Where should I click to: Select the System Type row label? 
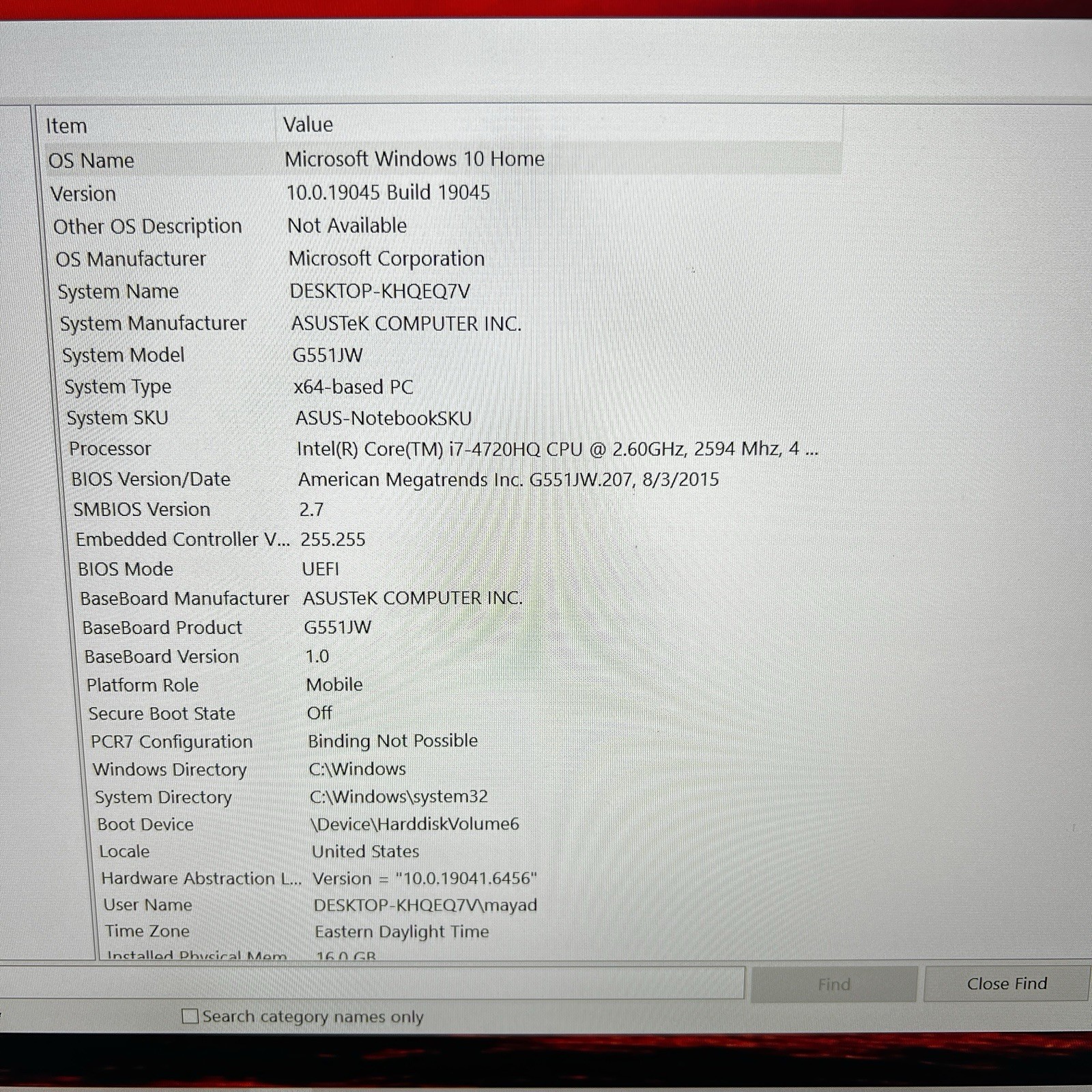coord(117,387)
